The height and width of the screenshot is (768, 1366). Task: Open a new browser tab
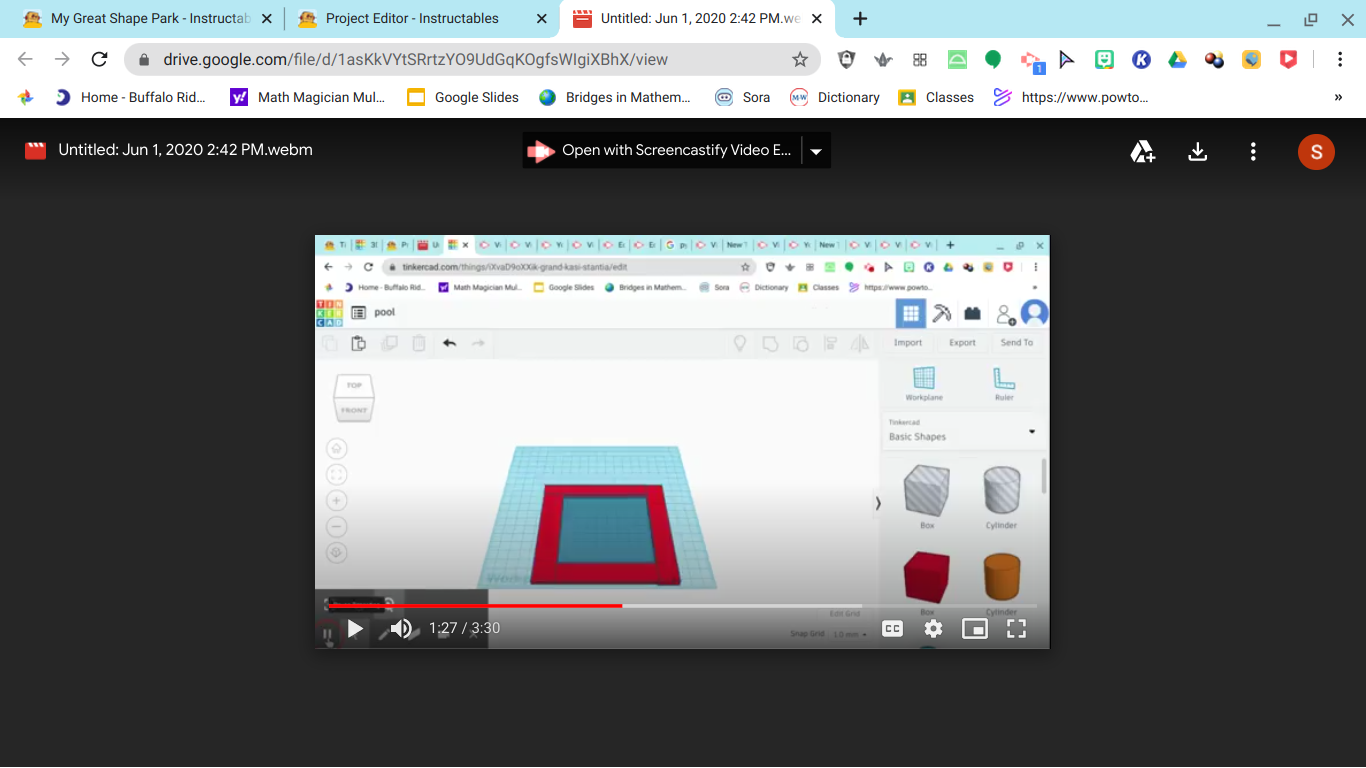point(860,19)
